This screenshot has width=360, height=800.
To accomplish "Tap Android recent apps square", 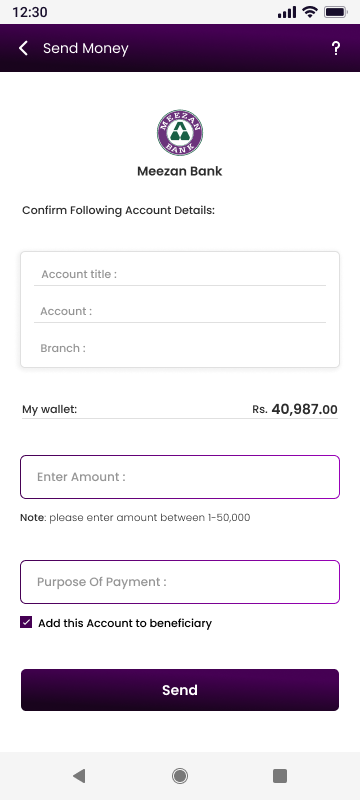I will 280,776.
